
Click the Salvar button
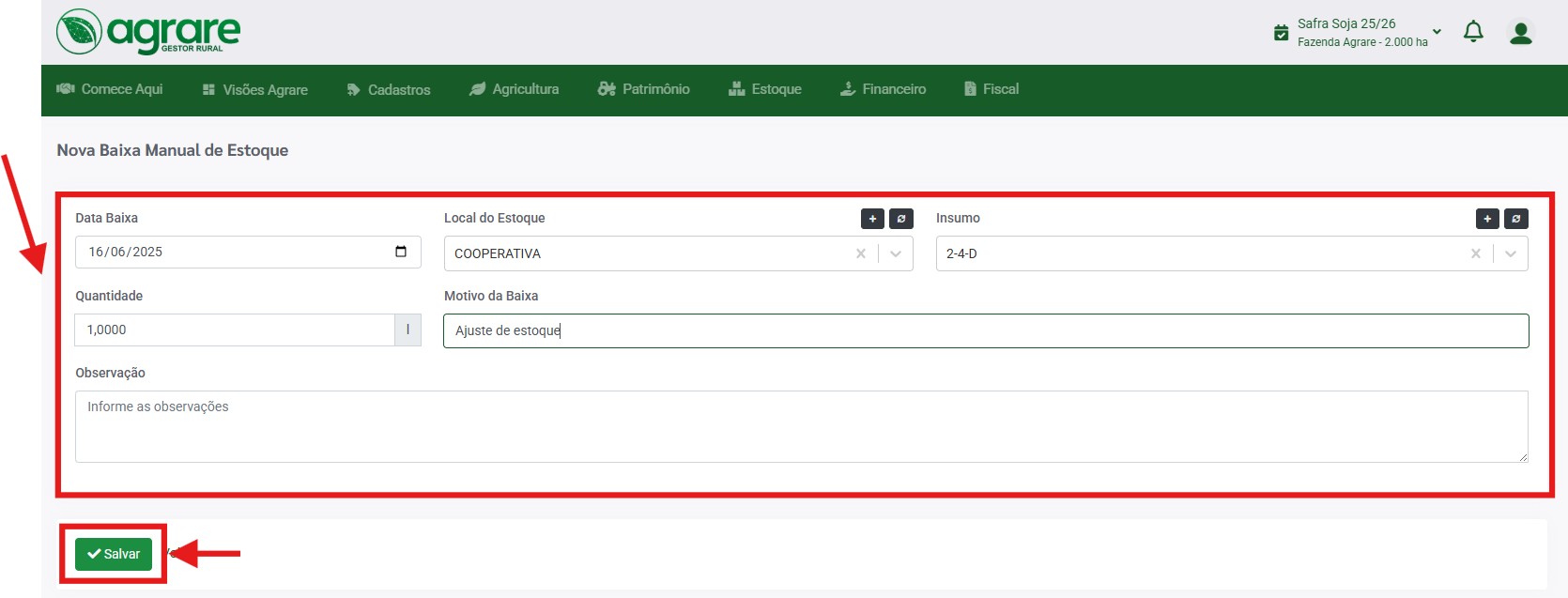point(114,554)
